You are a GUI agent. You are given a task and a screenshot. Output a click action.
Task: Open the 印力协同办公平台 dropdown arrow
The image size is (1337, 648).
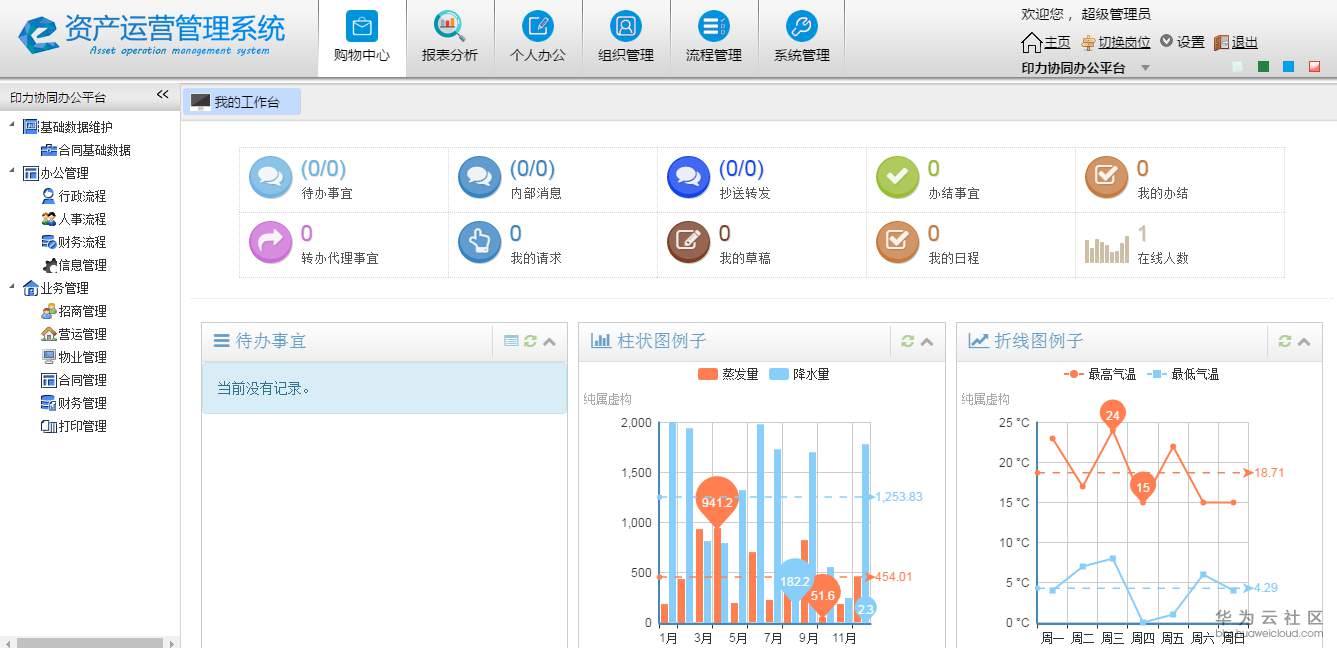(1146, 68)
